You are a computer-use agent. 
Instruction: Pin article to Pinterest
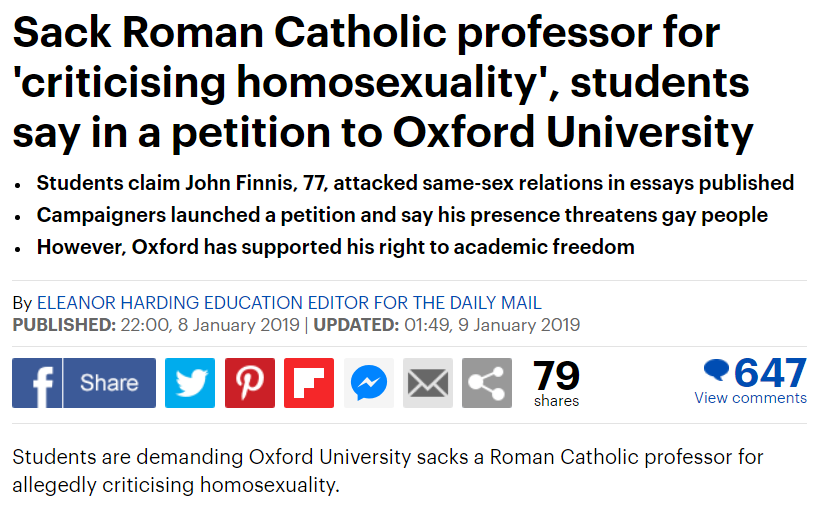click(250, 383)
